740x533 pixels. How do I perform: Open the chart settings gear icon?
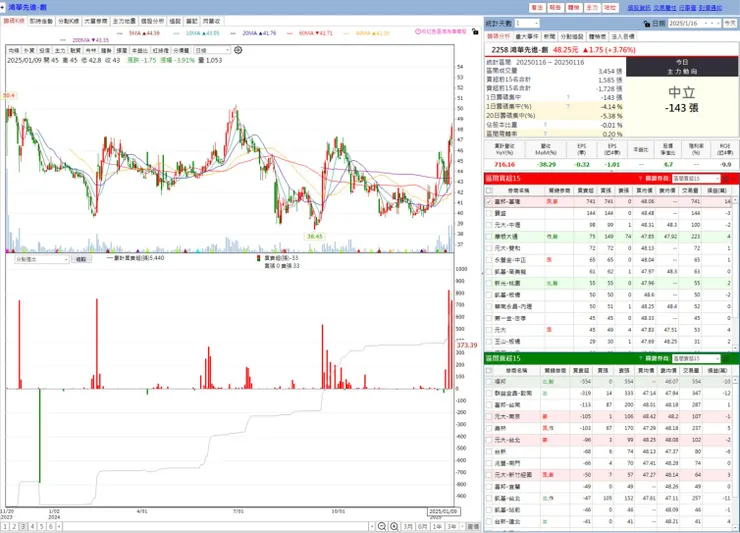pyautogui.click(x=238, y=50)
